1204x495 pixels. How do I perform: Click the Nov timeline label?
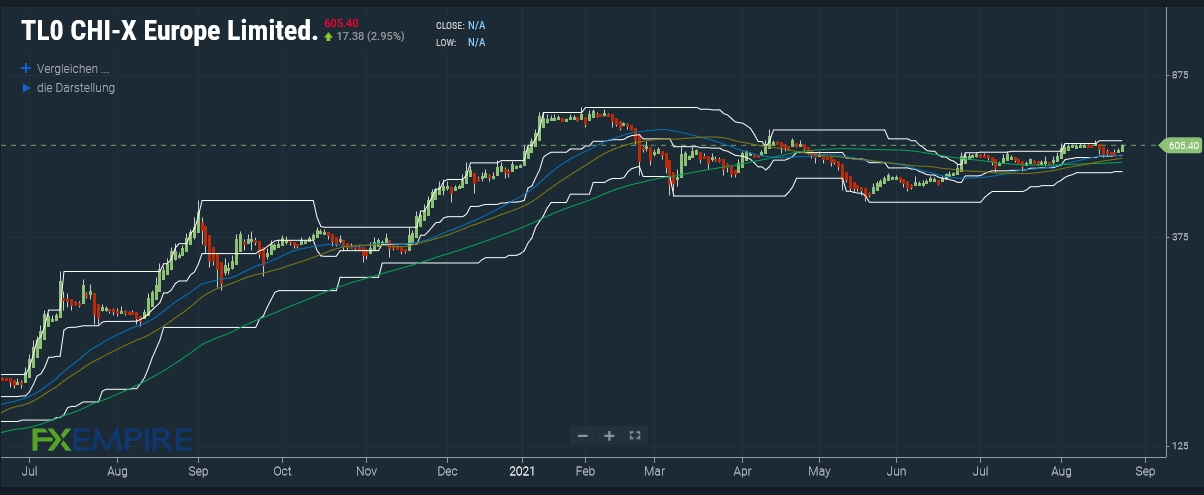tap(366, 469)
